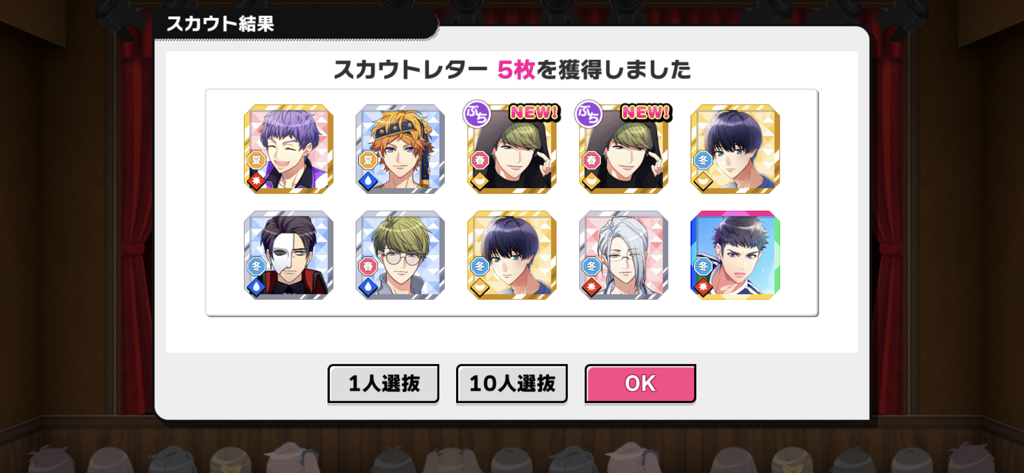Image resolution: width=1024 pixels, height=473 pixels.
Task: Click the purple ぷち badge on first NEW card
Action: 477,113
